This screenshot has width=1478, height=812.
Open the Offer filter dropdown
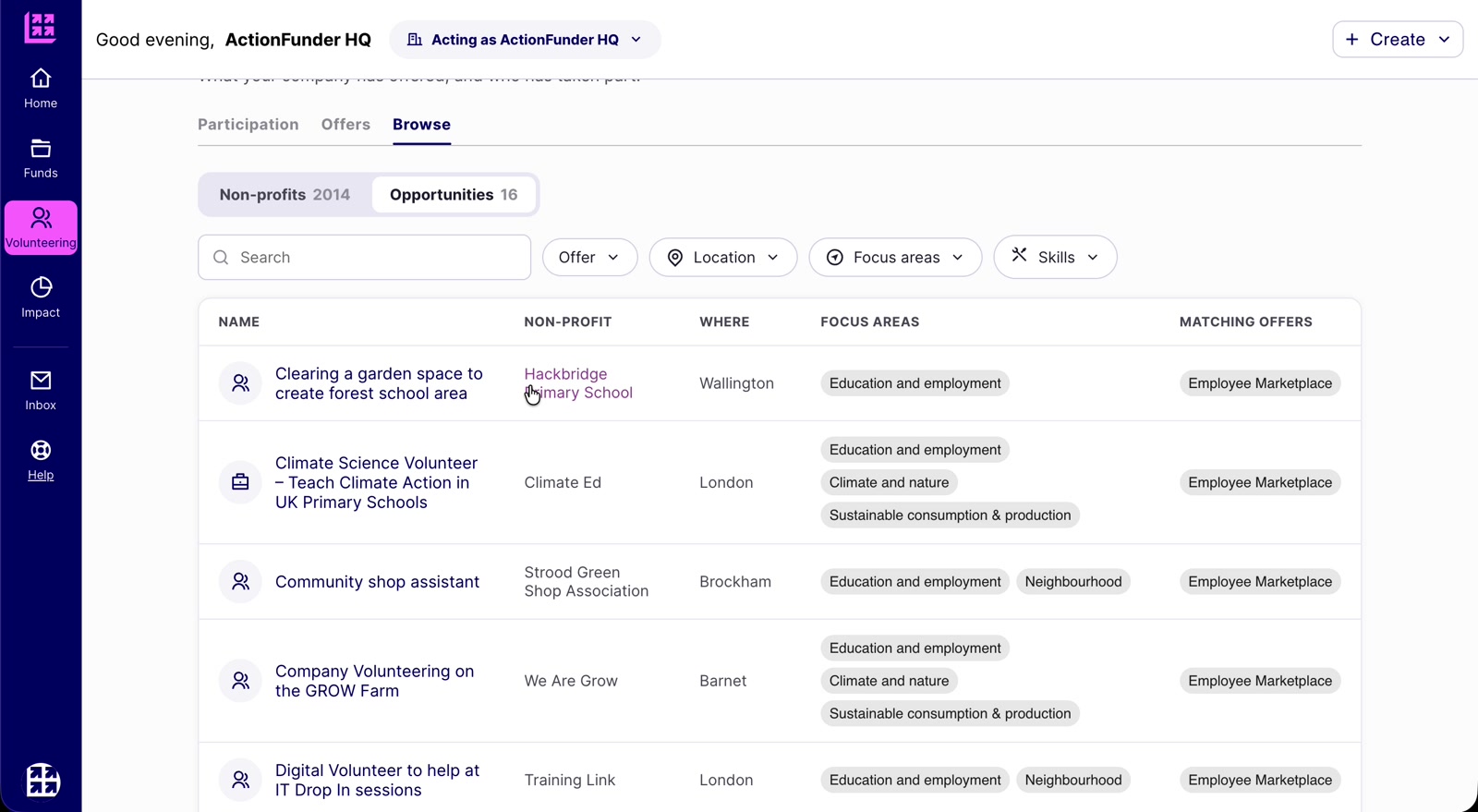click(x=589, y=258)
